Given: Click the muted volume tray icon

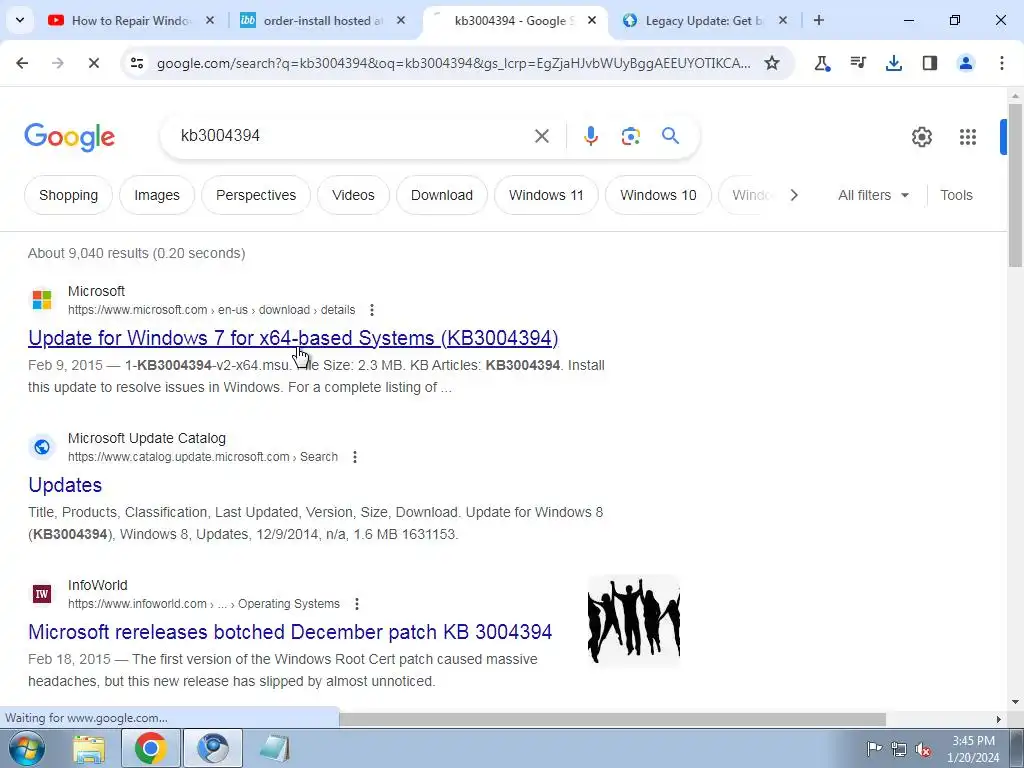Looking at the screenshot, I should pyautogui.click(x=923, y=750).
